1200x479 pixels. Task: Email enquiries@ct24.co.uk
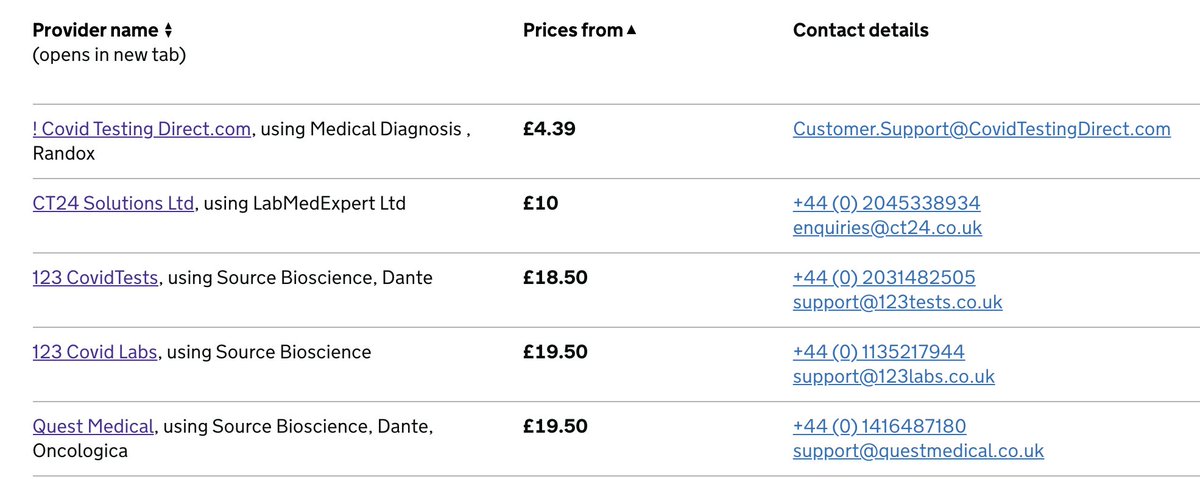(887, 228)
